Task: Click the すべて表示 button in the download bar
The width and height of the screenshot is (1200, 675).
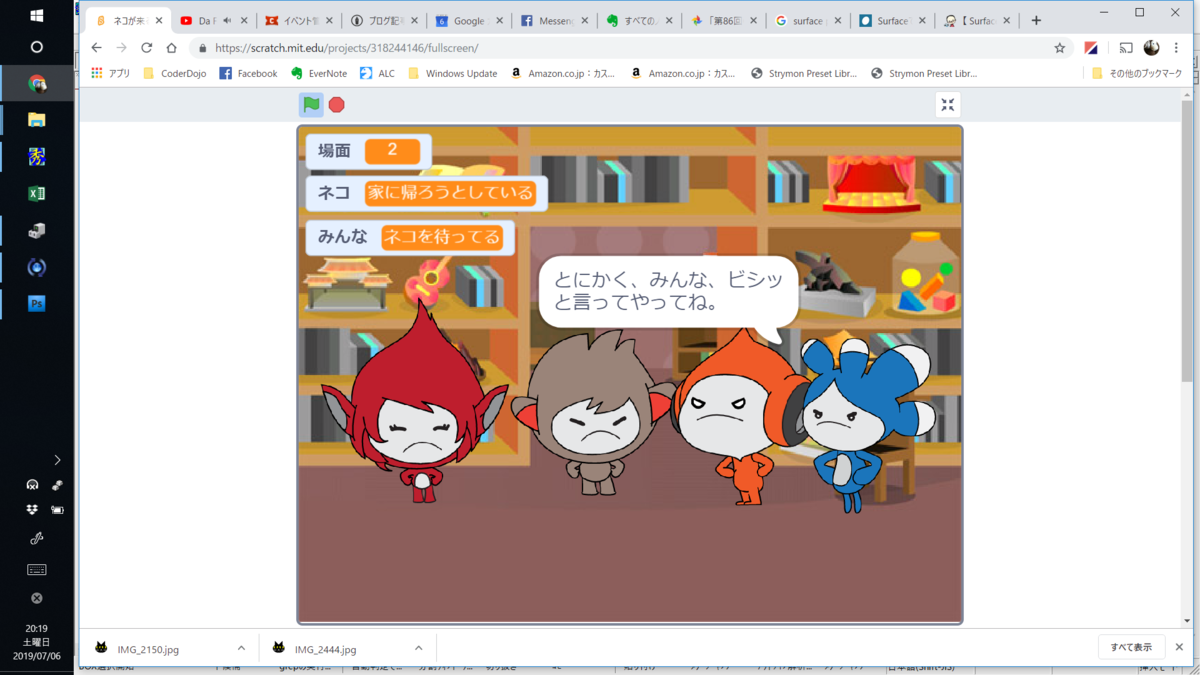Action: (x=1131, y=648)
